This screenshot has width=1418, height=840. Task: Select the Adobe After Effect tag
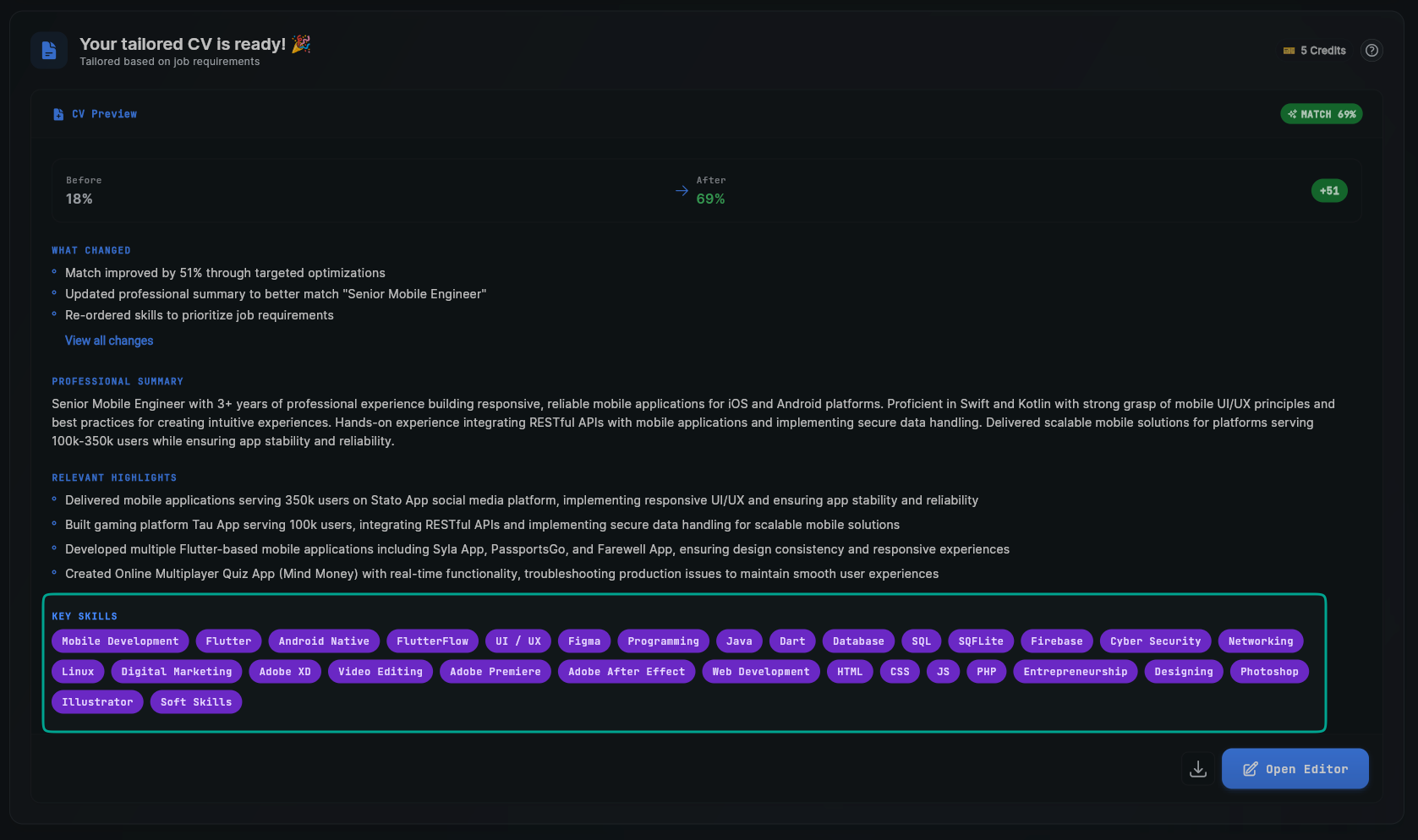(x=627, y=672)
